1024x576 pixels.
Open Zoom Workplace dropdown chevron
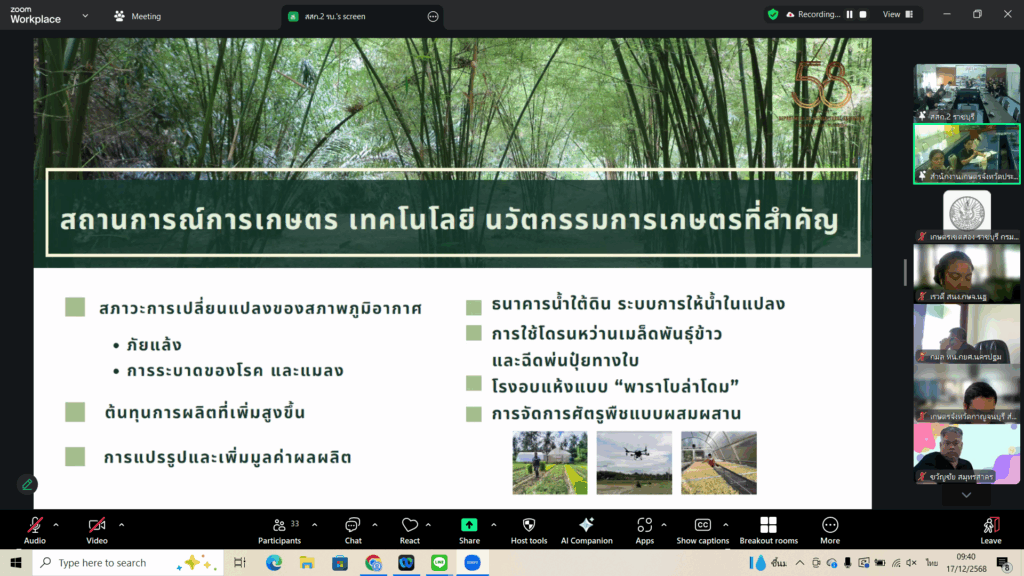pos(84,16)
